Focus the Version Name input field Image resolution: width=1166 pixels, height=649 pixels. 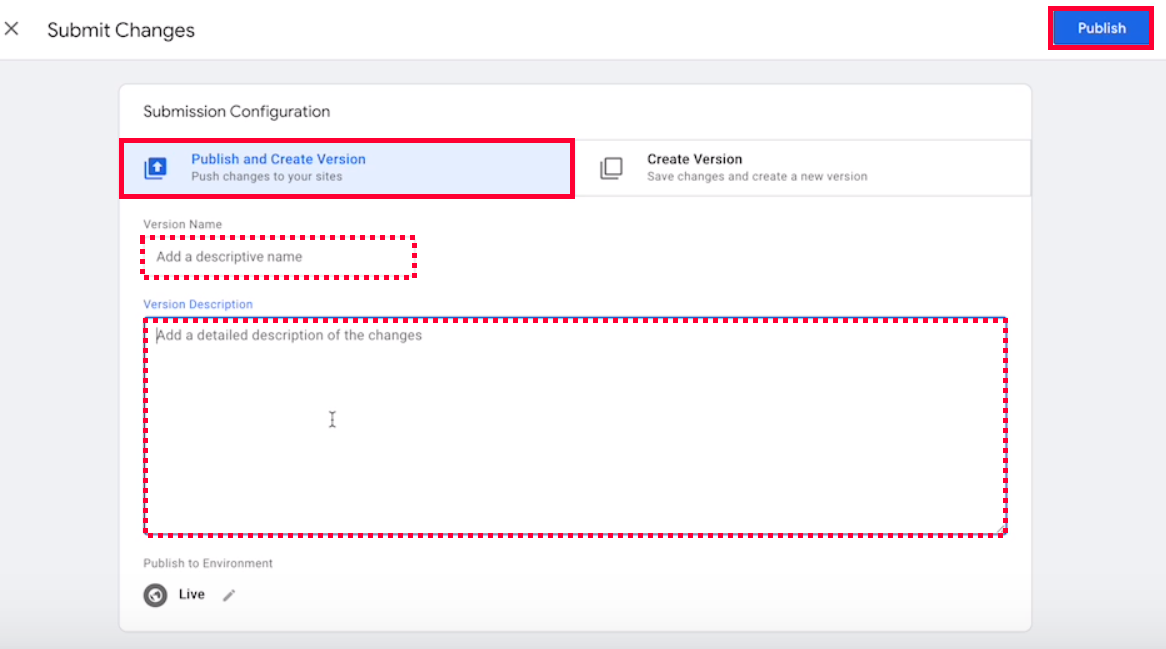(x=278, y=256)
